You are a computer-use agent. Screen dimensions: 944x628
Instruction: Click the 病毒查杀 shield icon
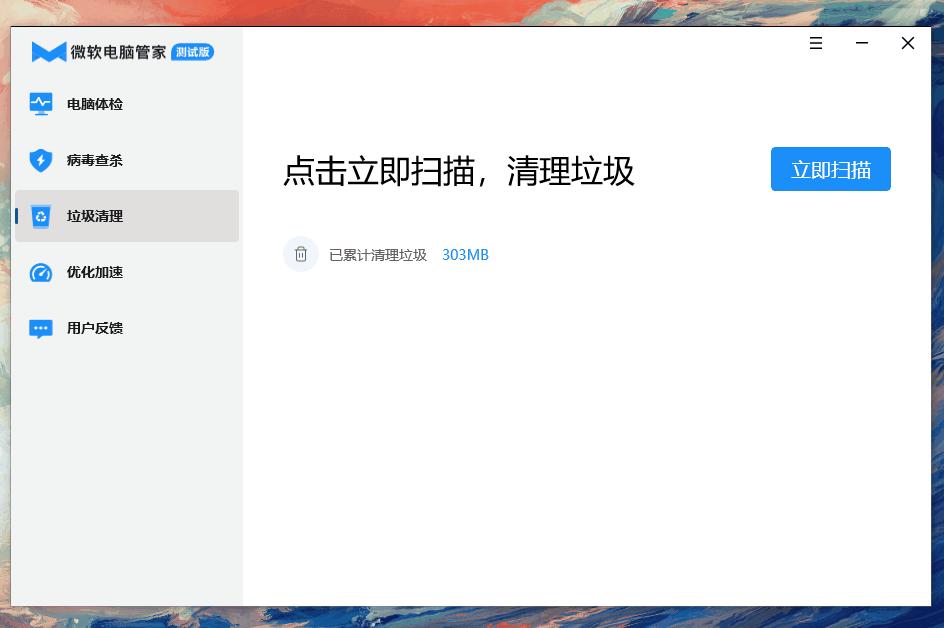pos(41,160)
